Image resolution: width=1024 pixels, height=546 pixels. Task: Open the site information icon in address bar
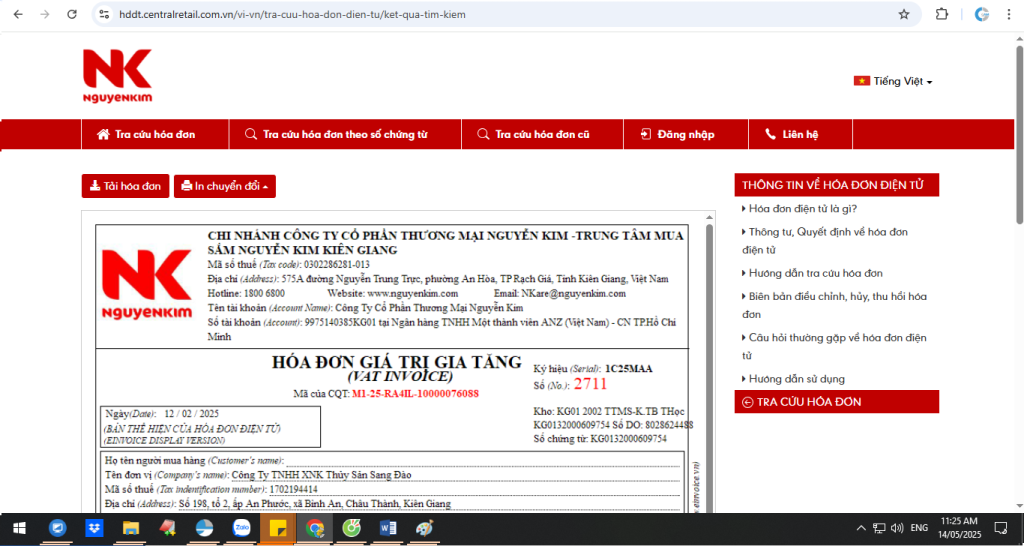[104, 14]
